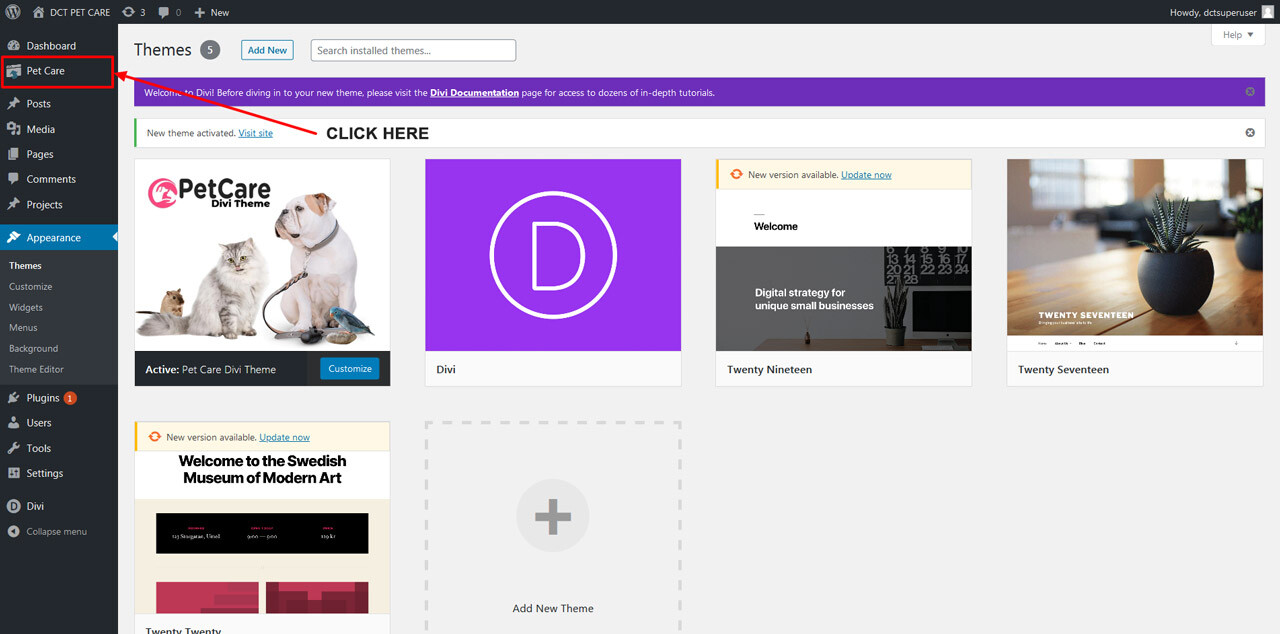Dismiss the New theme activated notice
The image size is (1280, 634).
click(1250, 133)
